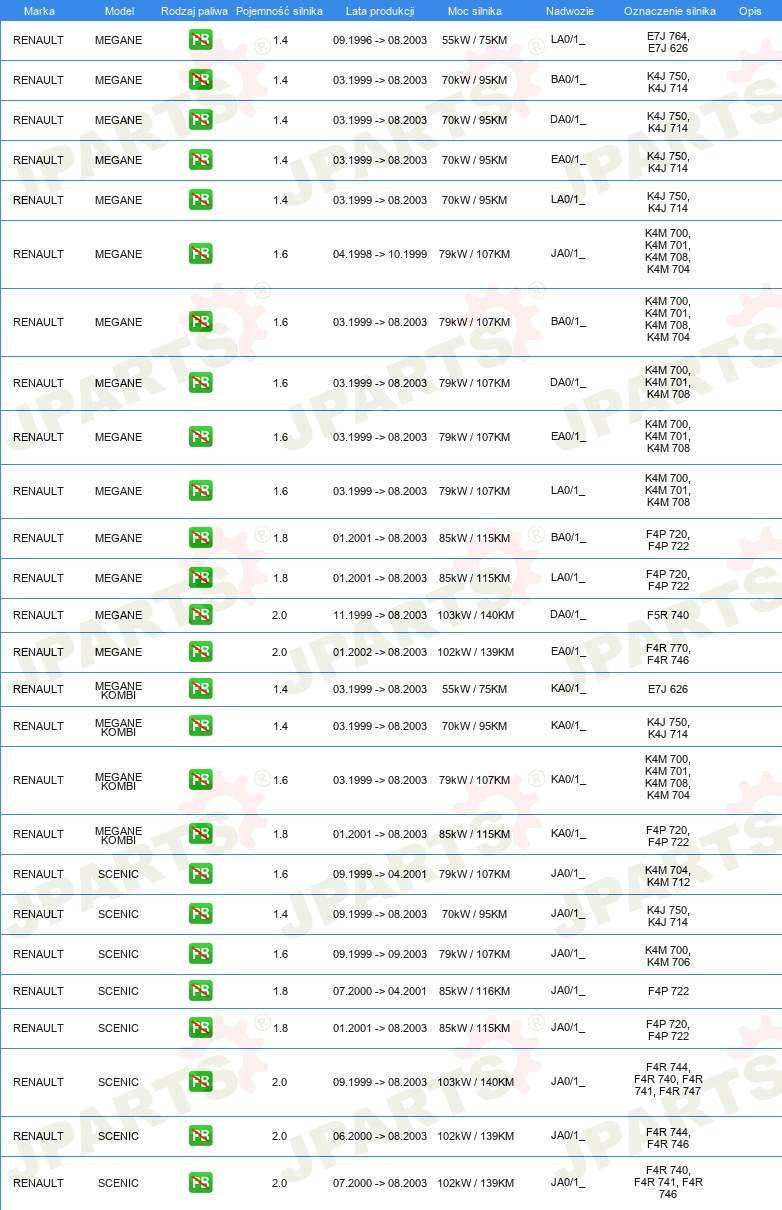
Task: Click fuel icon in Megane 1.6 DA0/1_ row
Action: [200, 384]
